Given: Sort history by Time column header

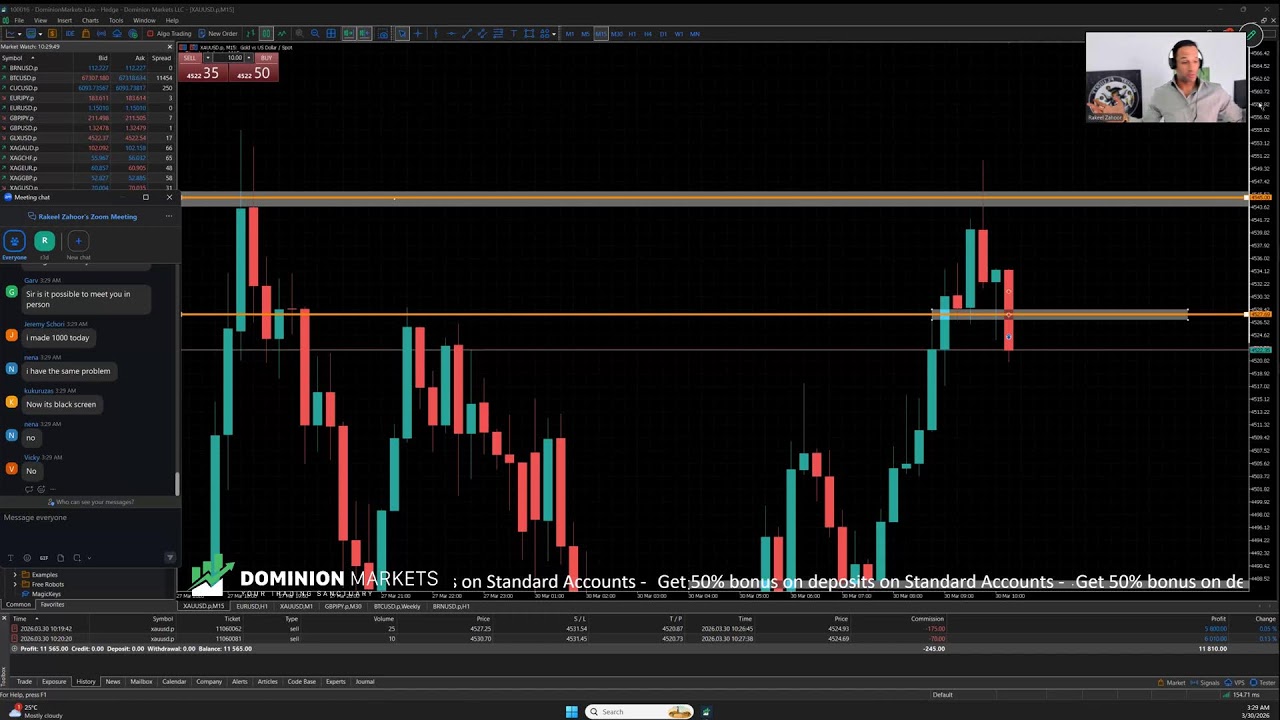Looking at the screenshot, I should (20, 619).
